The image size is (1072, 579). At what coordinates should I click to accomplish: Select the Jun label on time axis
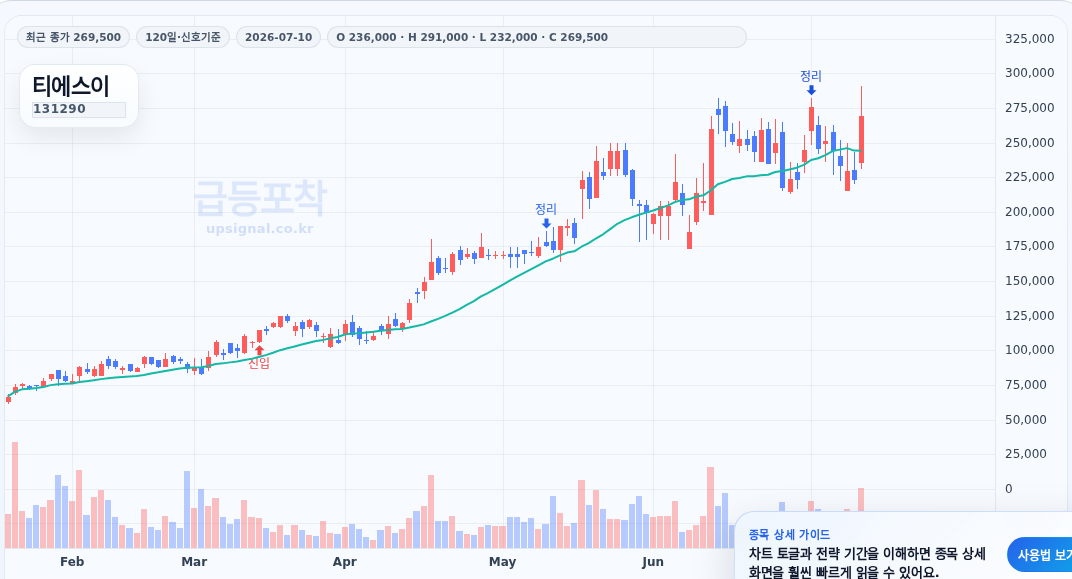tap(653, 561)
